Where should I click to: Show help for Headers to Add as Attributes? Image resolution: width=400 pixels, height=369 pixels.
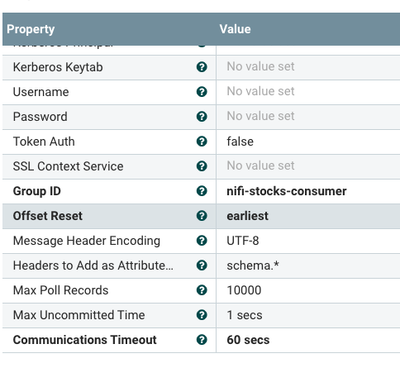[202, 265]
